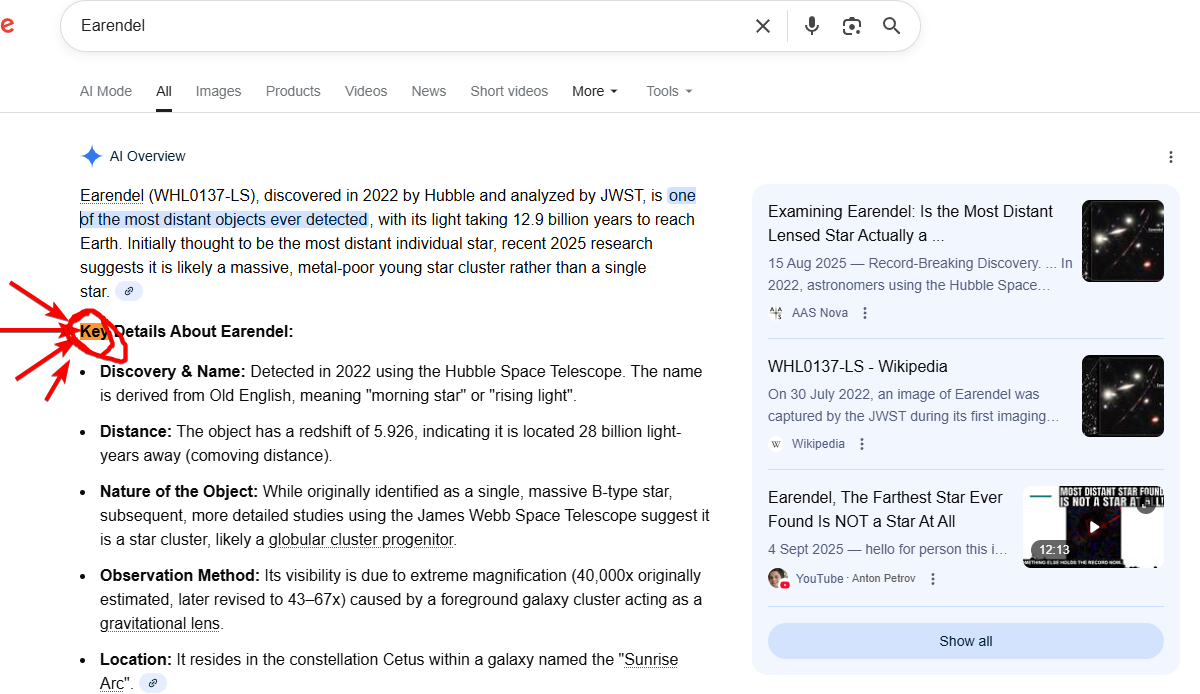Click the 12:13 video duration badge
The width and height of the screenshot is (1200, 694).
pos(1054,550)
